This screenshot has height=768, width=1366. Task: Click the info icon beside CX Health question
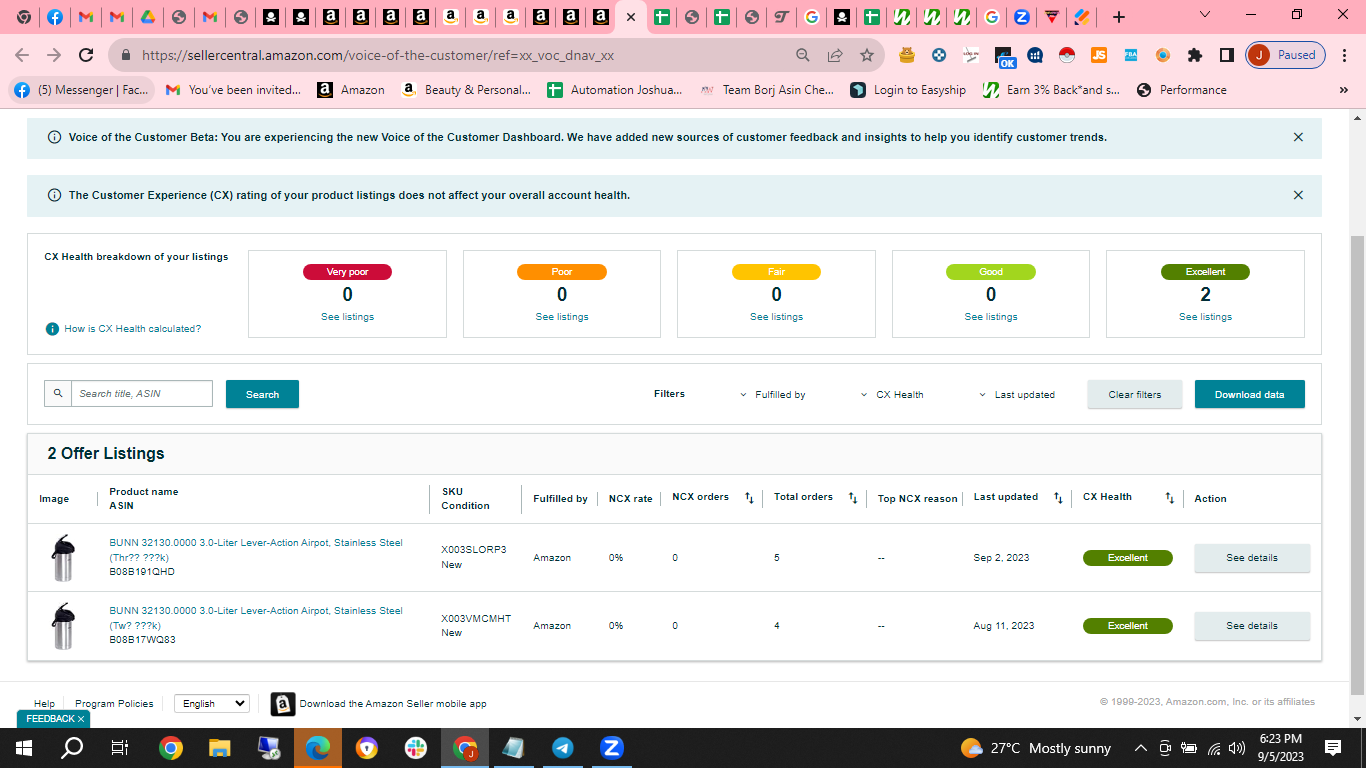(x=52, y=329)
